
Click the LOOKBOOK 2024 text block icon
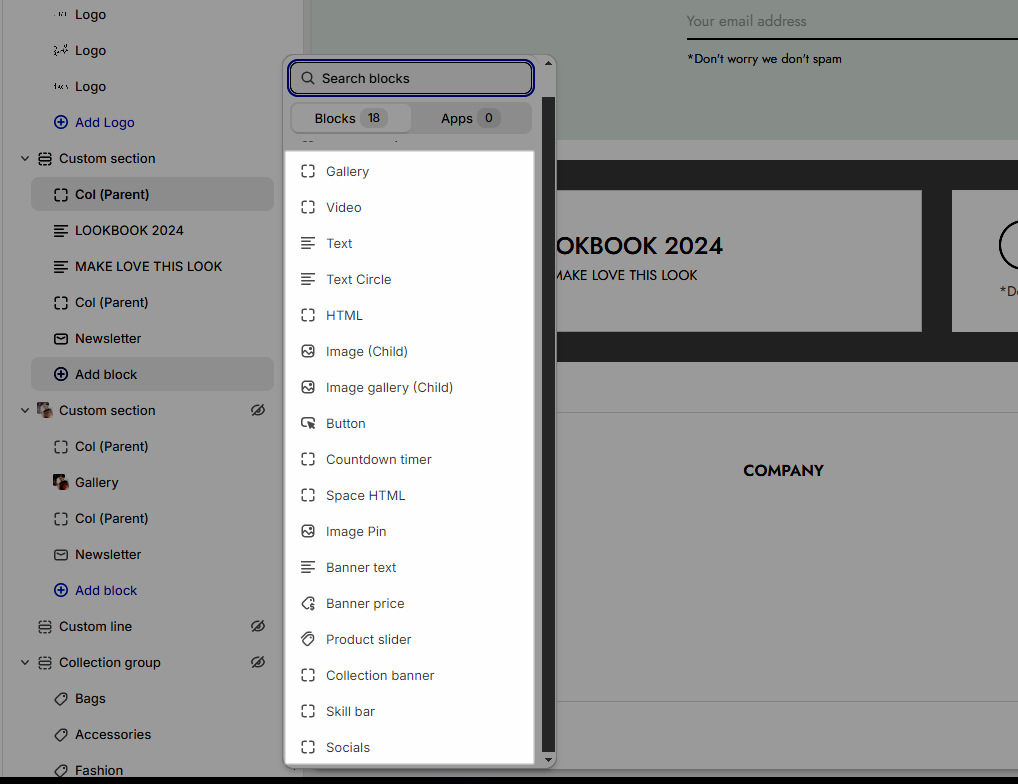[x=60, y=230]
